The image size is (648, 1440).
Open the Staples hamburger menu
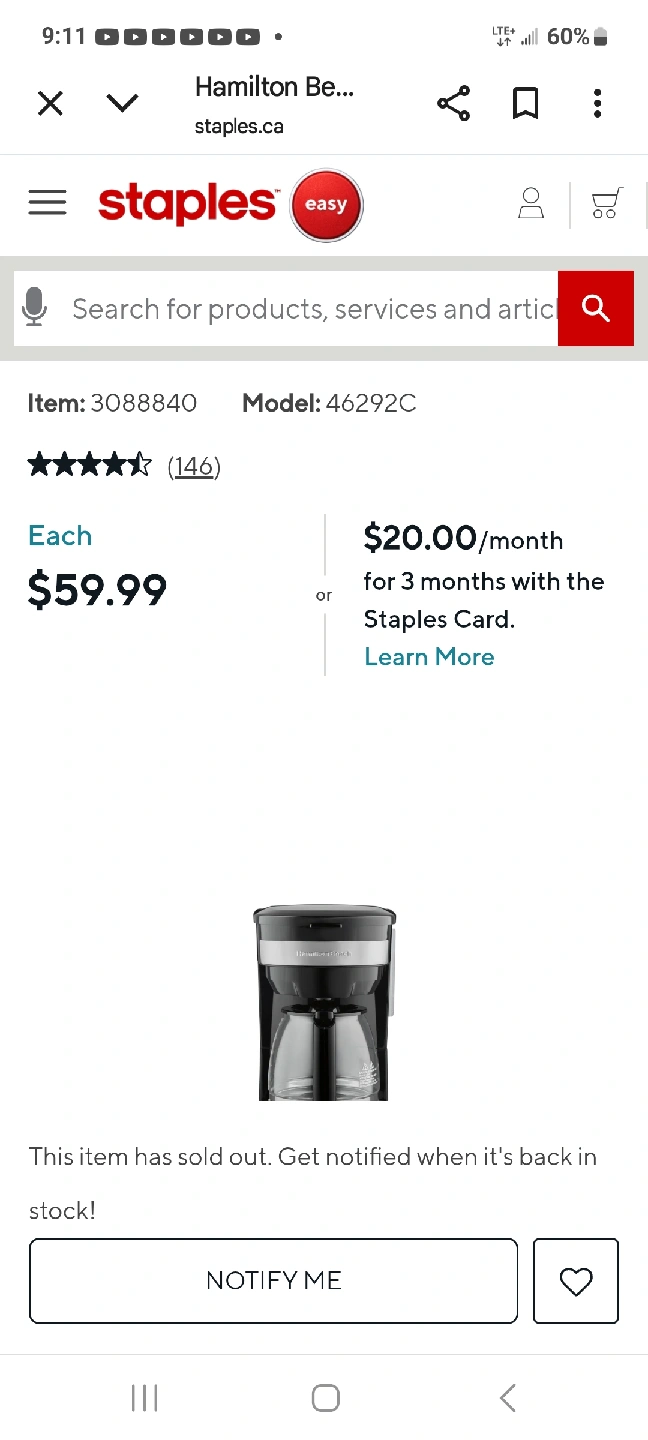47,203
